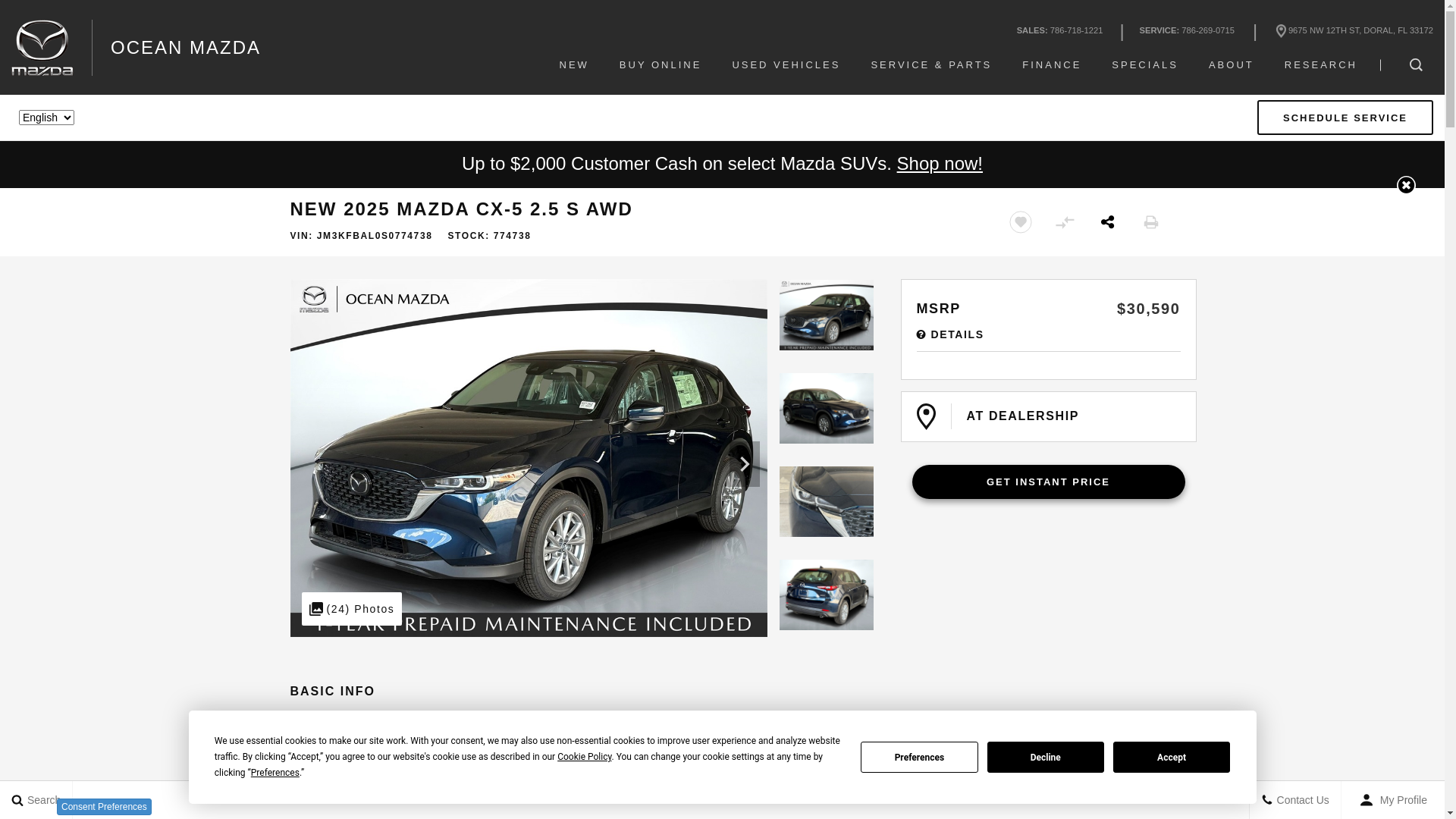Open the SERVICE & PARTS menu
The image size is (1456, 819).
[931, 65]
